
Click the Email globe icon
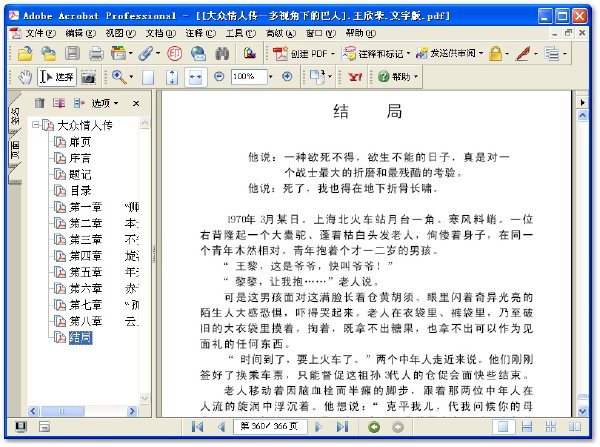pos(198,54)
